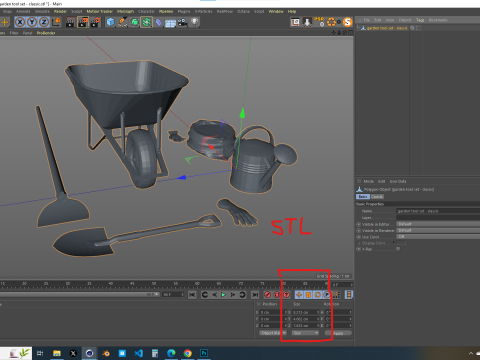Image resolution: width=480 pixels, height=360 pixels.
Task: Open the Visible in Renderer dropdown
Action: coord(438,230)
